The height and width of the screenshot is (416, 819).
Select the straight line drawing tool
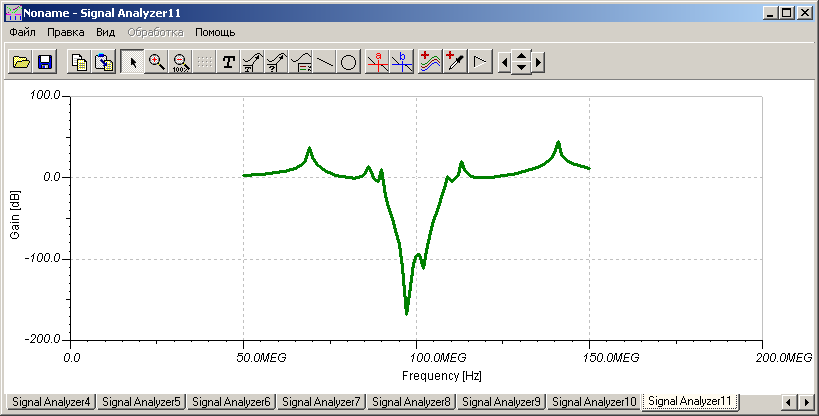click(325, 62)
